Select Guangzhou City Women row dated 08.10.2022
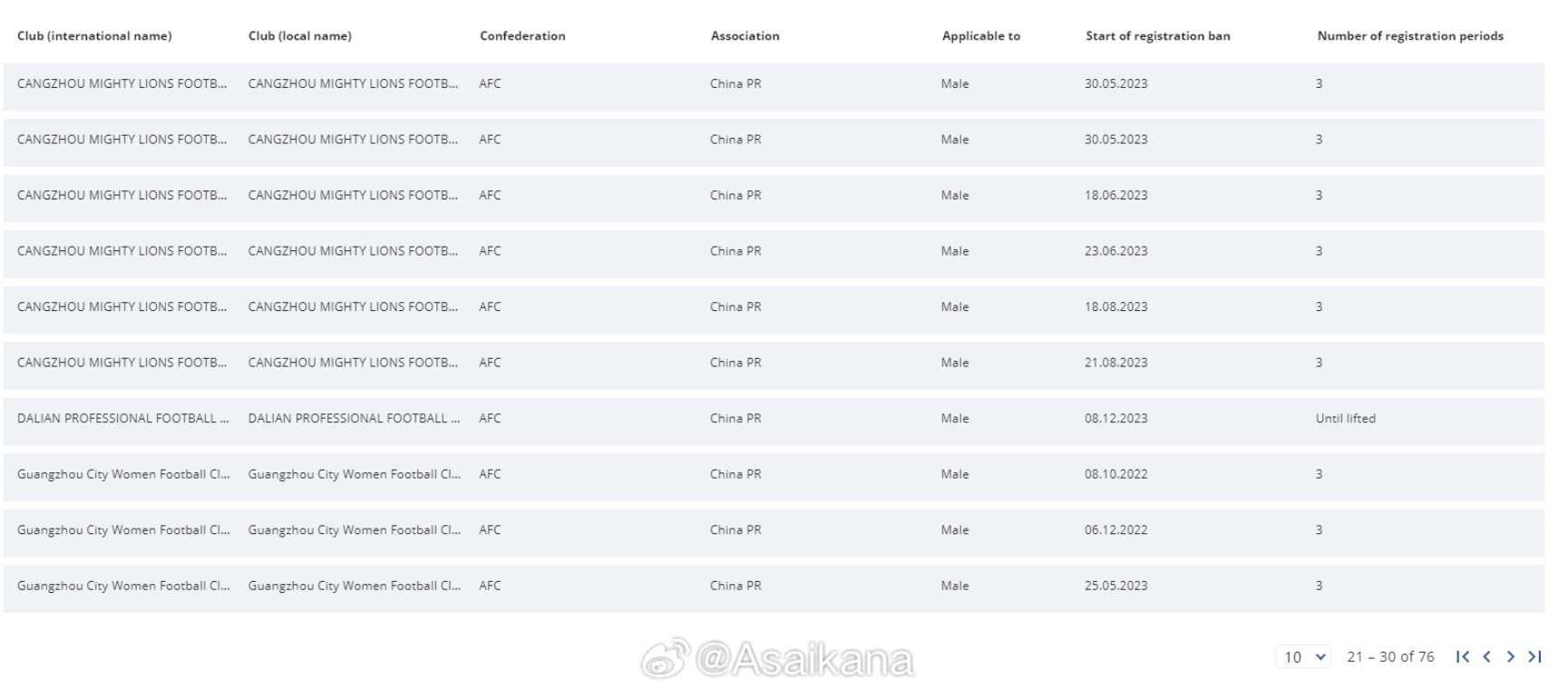The image size is (1568, 689). coord(774,474)
